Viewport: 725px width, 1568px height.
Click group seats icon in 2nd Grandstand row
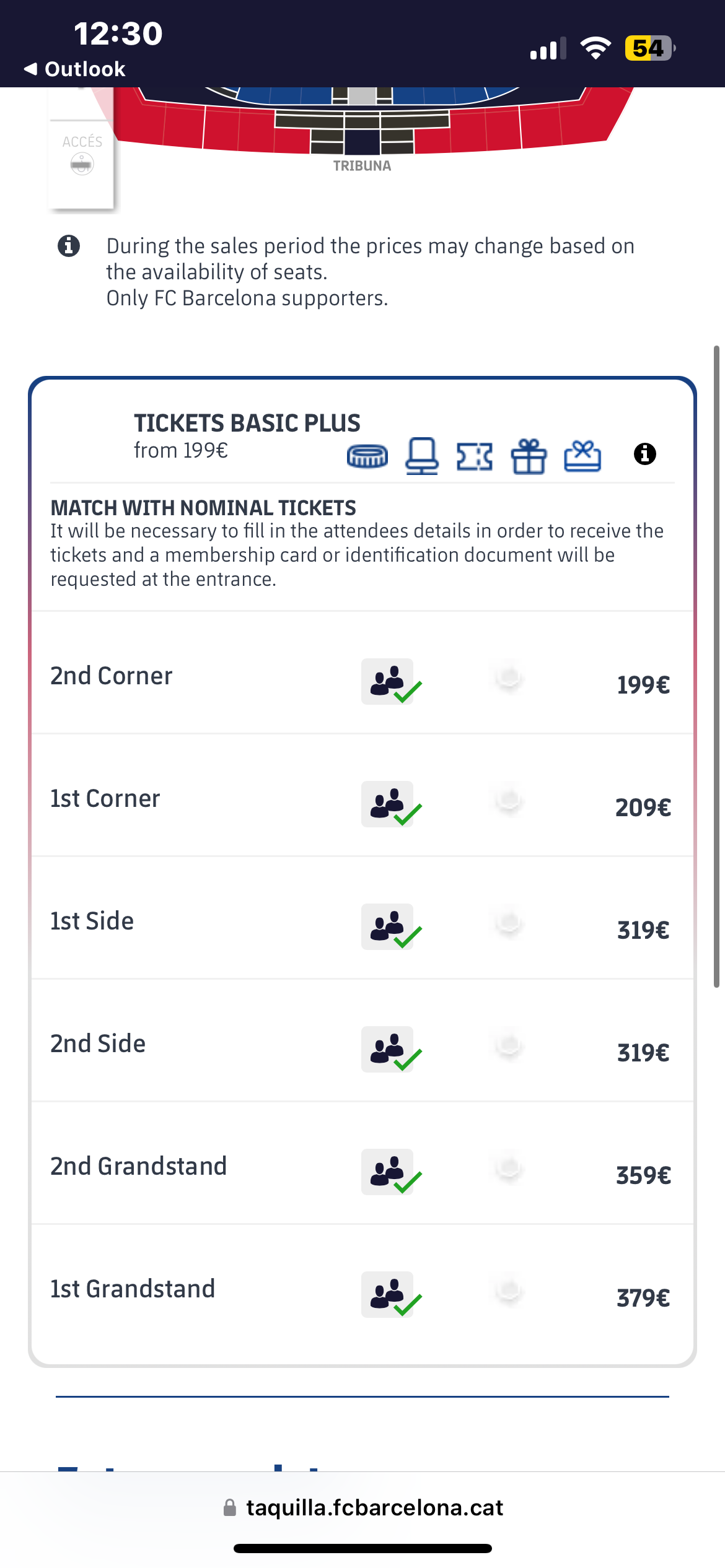tap(389, 1172)
